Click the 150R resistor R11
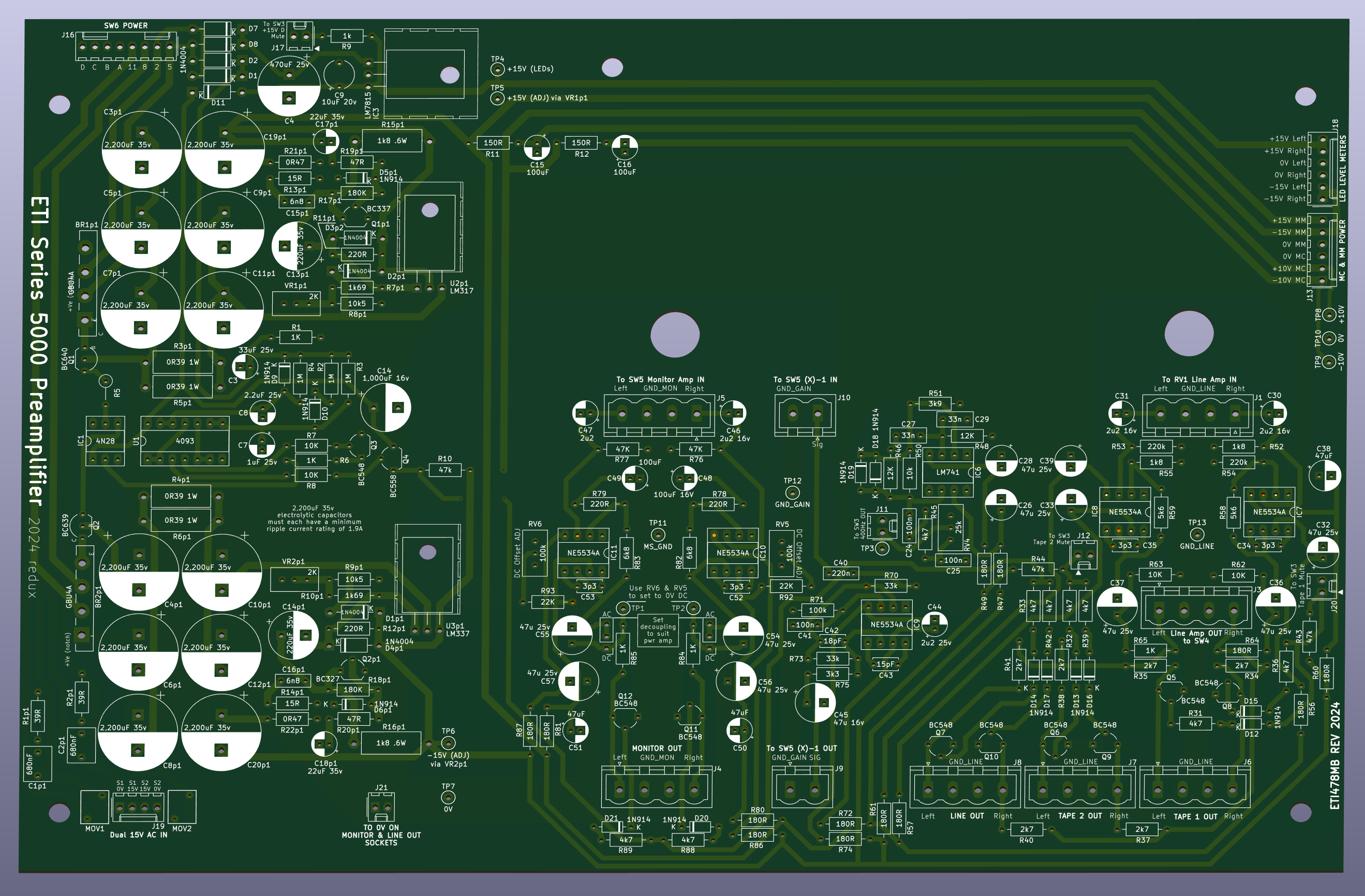Image resolution: width=1365 pixels, height=896 pixels. click(x=493, y=143)
